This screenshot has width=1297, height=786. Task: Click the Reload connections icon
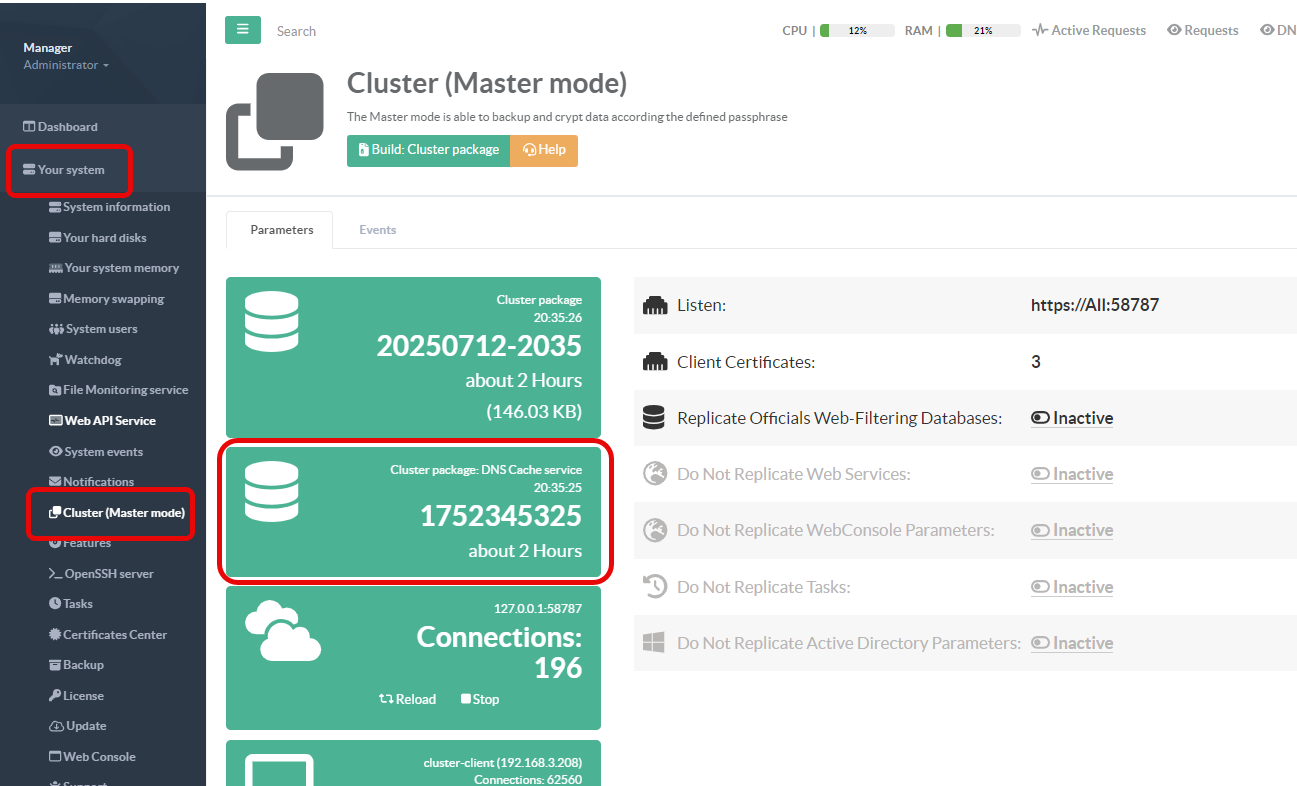coord(386,699)
